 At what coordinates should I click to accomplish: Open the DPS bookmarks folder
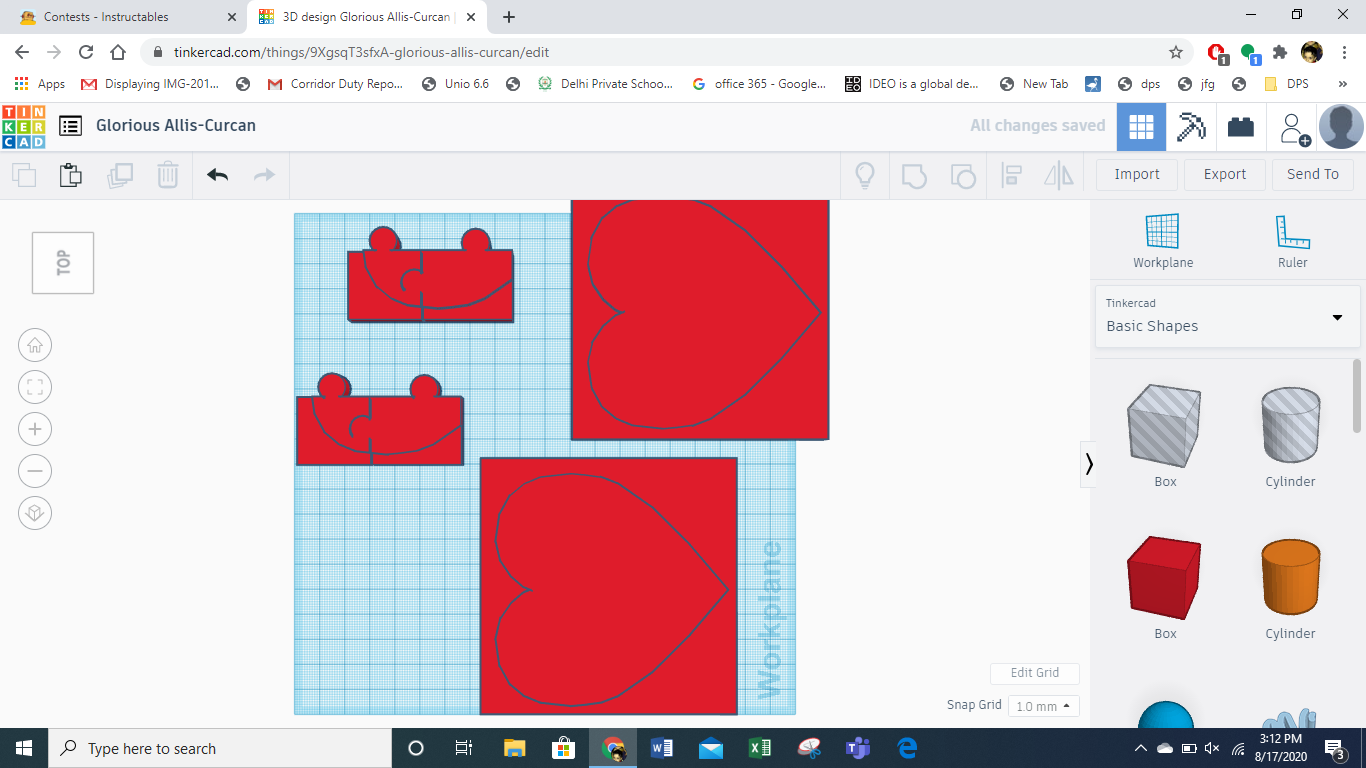pos(1287,84)
